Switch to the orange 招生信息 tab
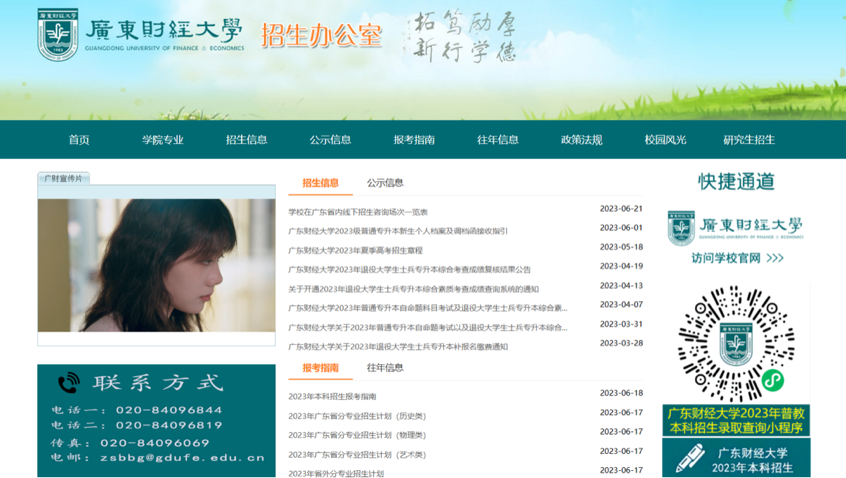Viewport: 846px width, 478px height. [x=320, y=183]
